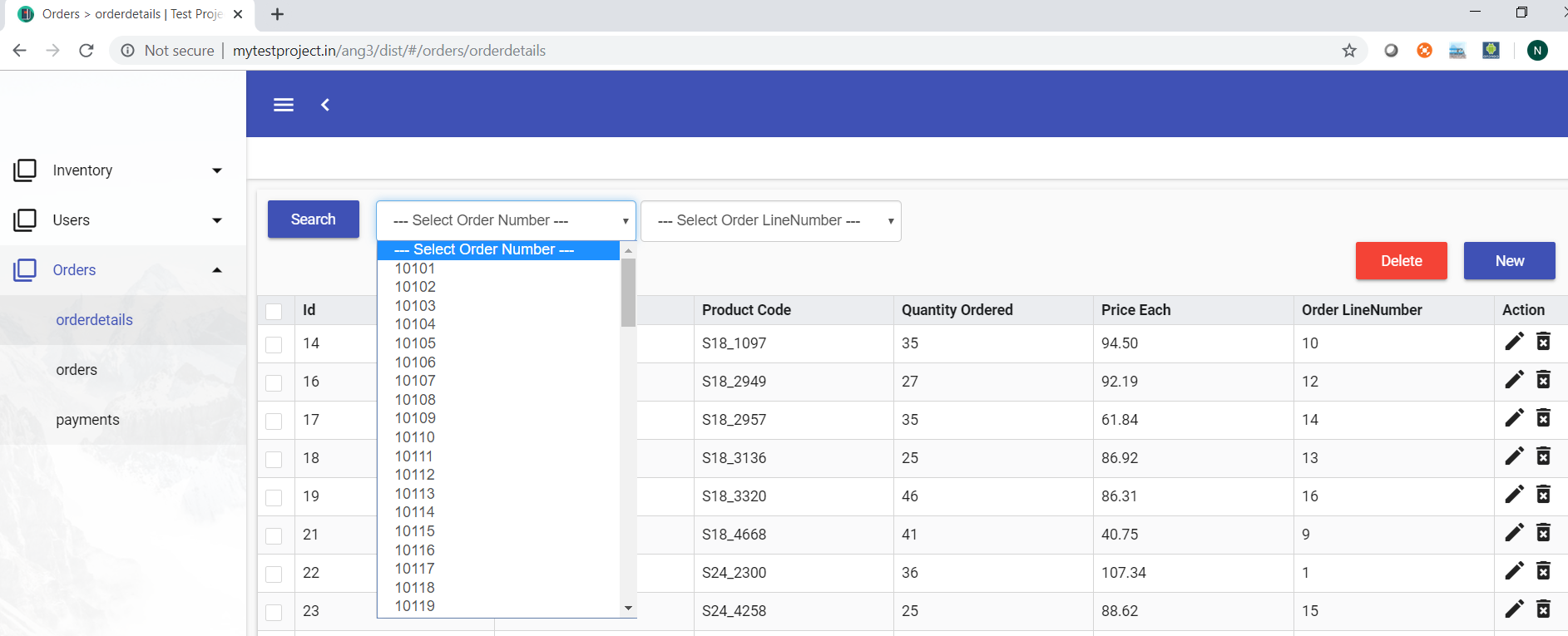Reload the page in browser

click(87, 51)
